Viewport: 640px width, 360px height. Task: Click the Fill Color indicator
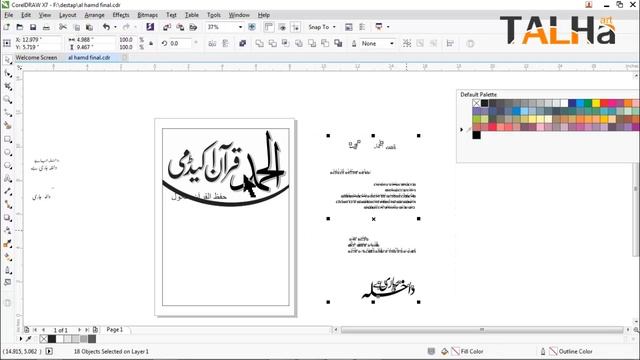click(x=467, y=351)
